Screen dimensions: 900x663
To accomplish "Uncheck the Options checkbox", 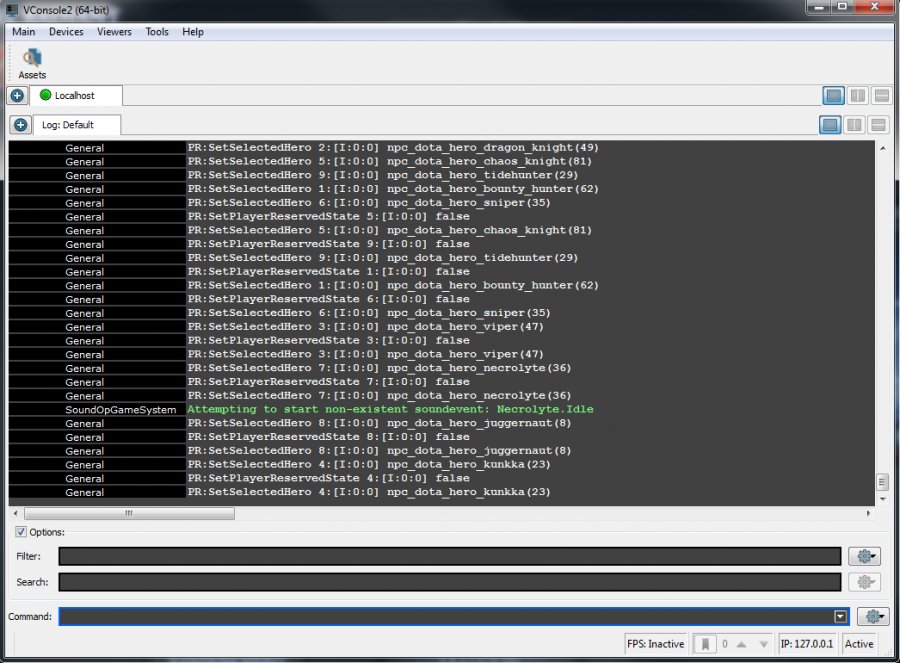I will (21, 532).
